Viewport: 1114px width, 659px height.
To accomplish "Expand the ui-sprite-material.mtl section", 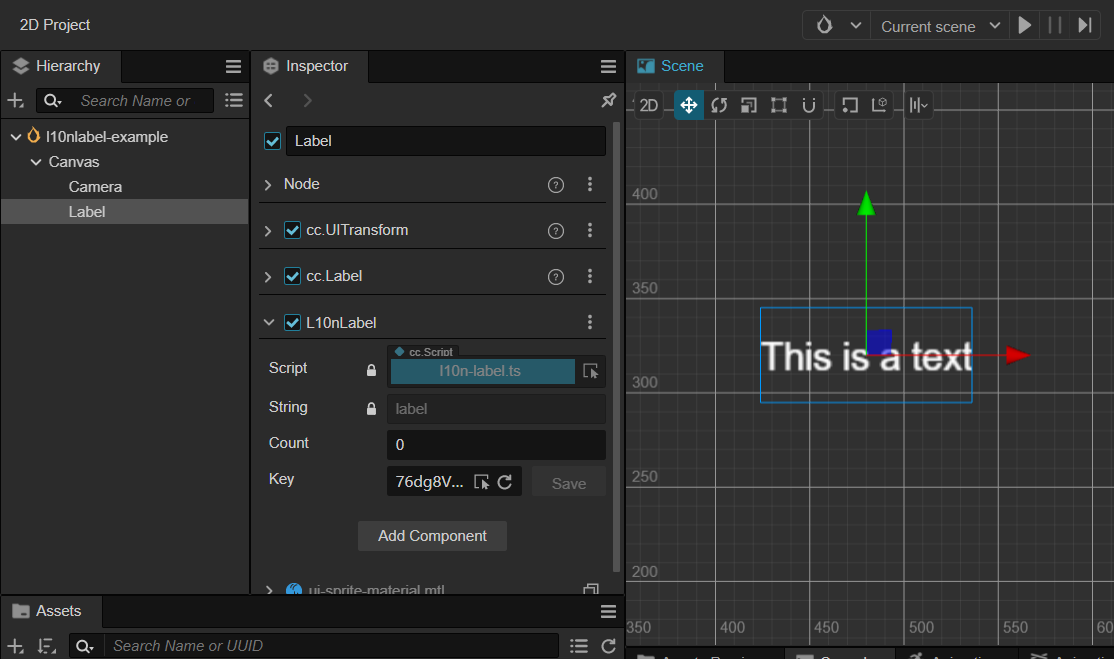I will click(x=269, y=590).
